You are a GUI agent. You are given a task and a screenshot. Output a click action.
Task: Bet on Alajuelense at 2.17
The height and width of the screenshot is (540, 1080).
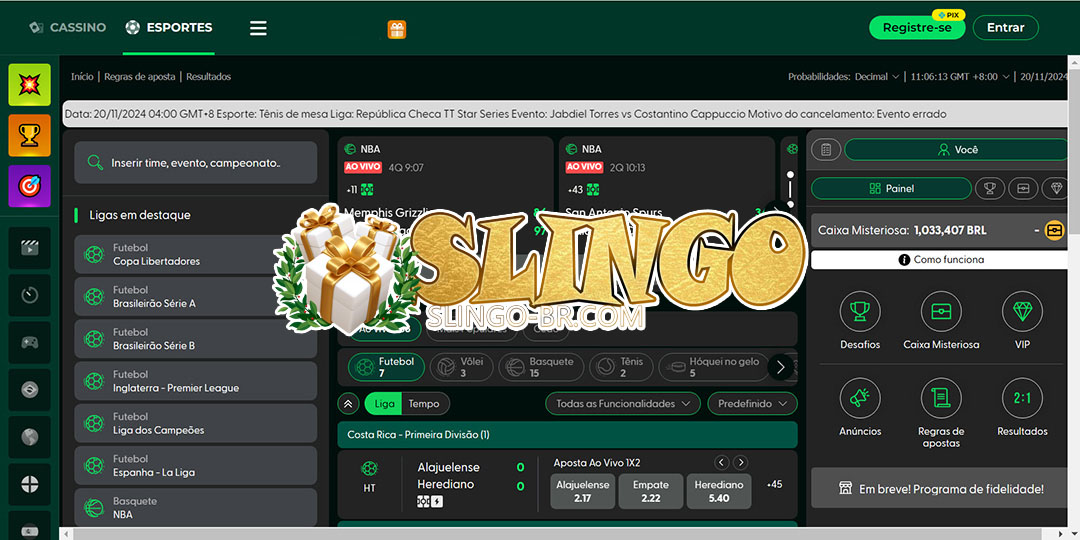tap(583, 491)
